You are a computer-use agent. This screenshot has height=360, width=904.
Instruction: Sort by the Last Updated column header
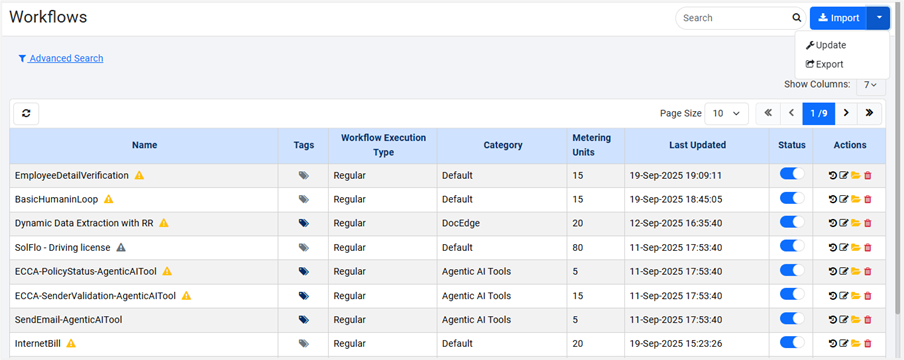pyautogui.click(x=697, y=145)
